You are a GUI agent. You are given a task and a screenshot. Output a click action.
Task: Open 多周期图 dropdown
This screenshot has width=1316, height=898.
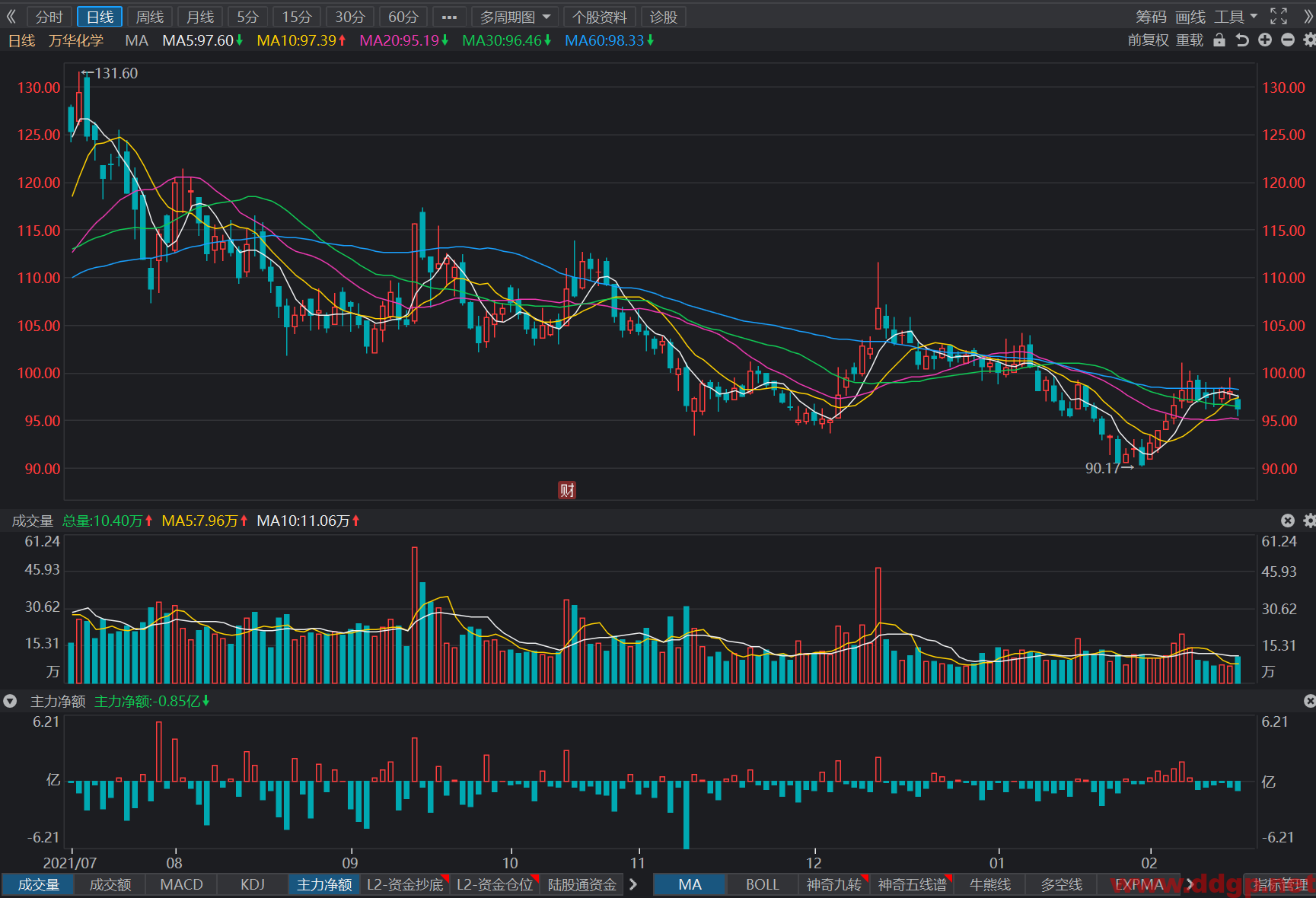click(515, 17)
